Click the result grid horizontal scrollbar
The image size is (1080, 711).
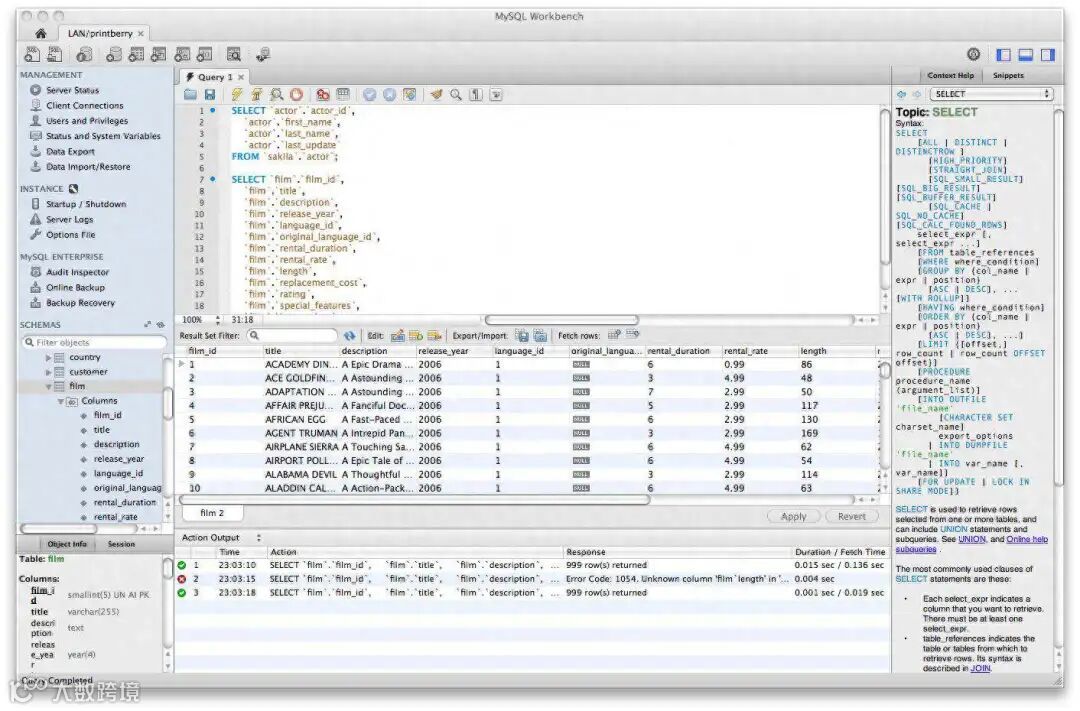coord(414,500)
